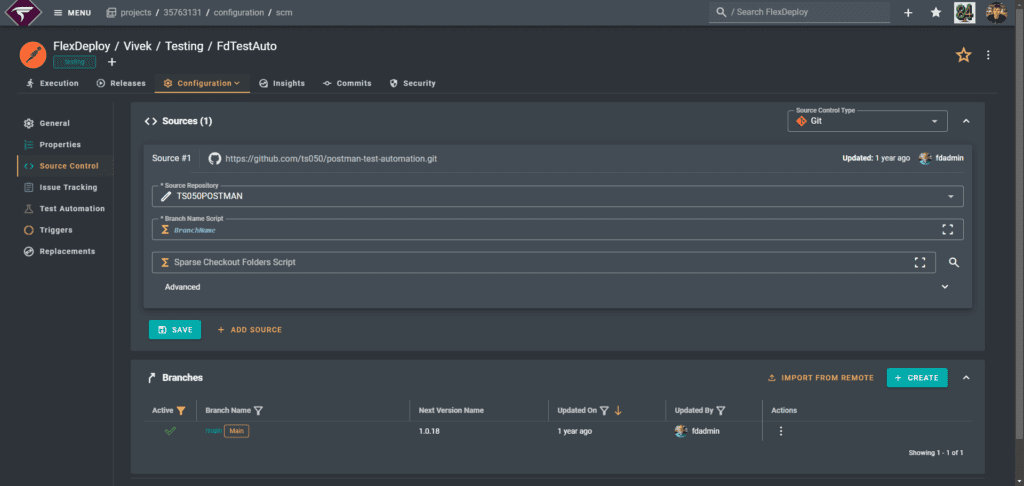
Task: Expand Branch Name Script to fullscreen
Action: [x=948, y=230]
